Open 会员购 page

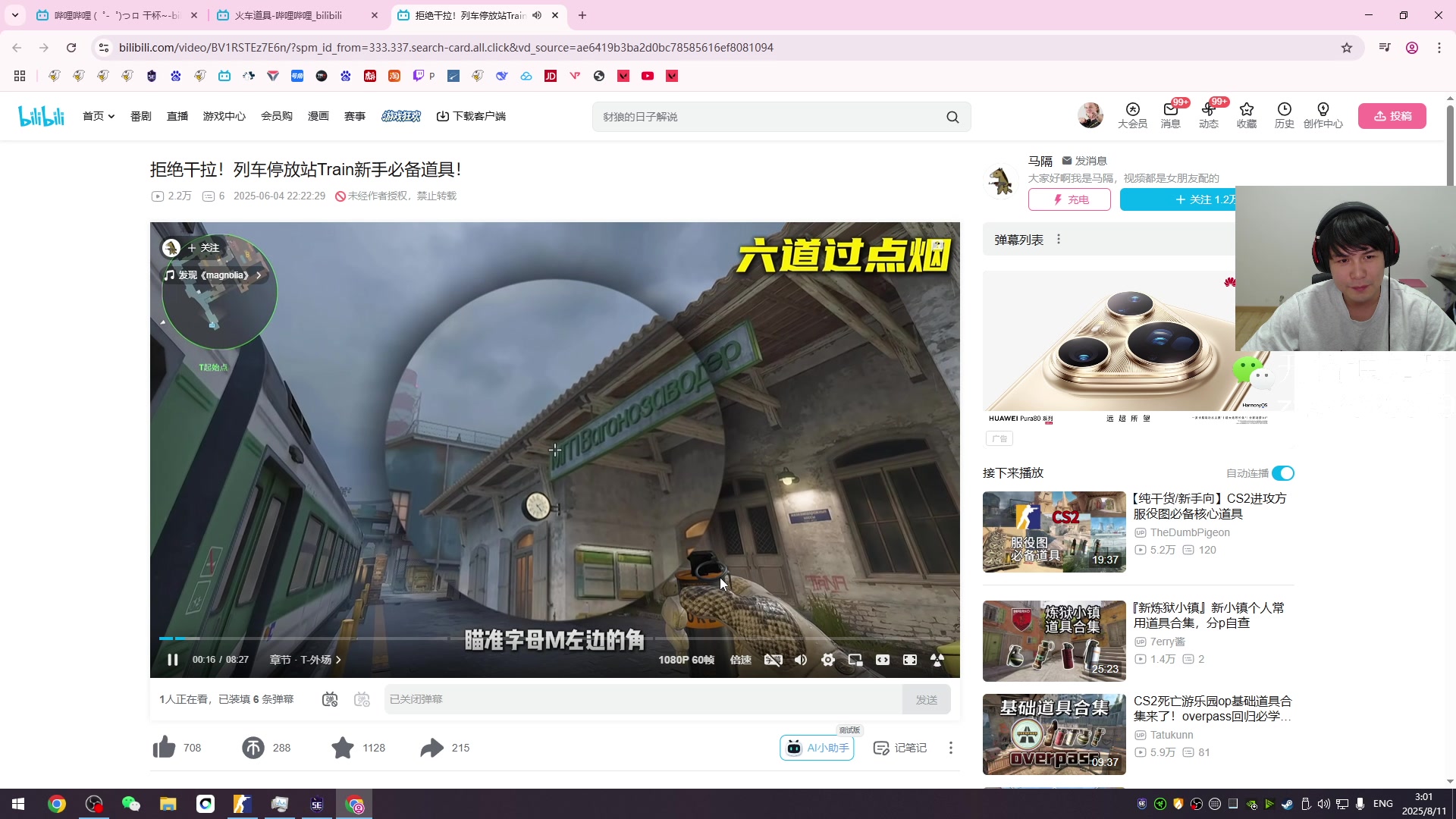click(x=277, y=116)
